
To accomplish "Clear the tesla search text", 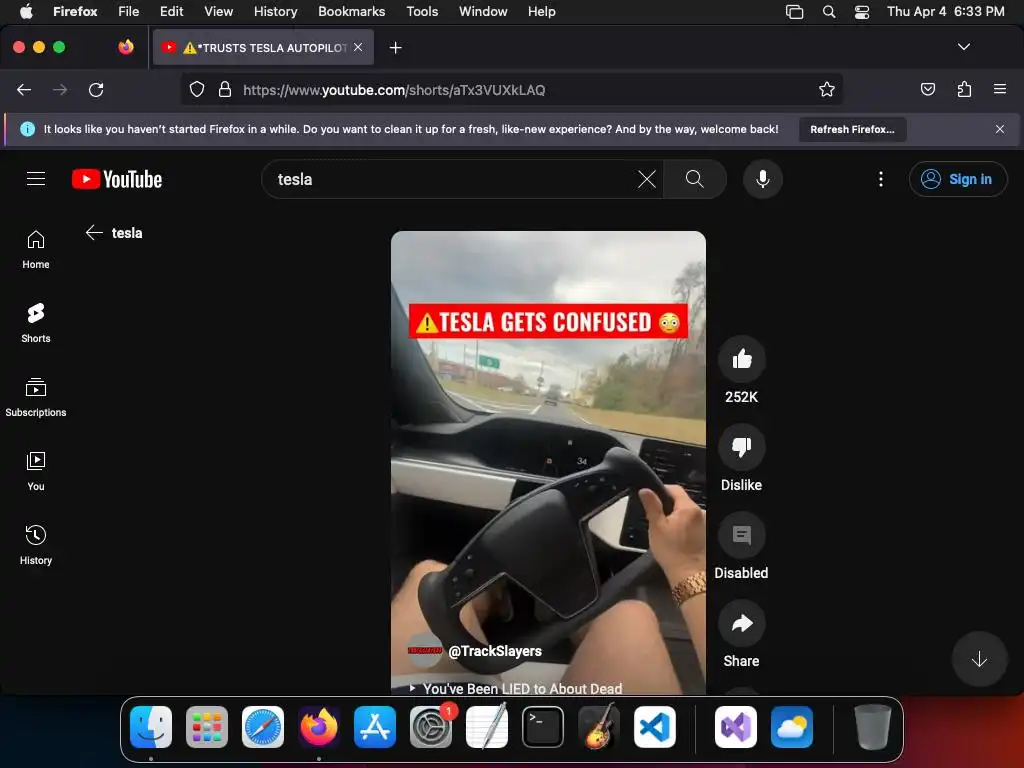I will click(x=647, y=179).
